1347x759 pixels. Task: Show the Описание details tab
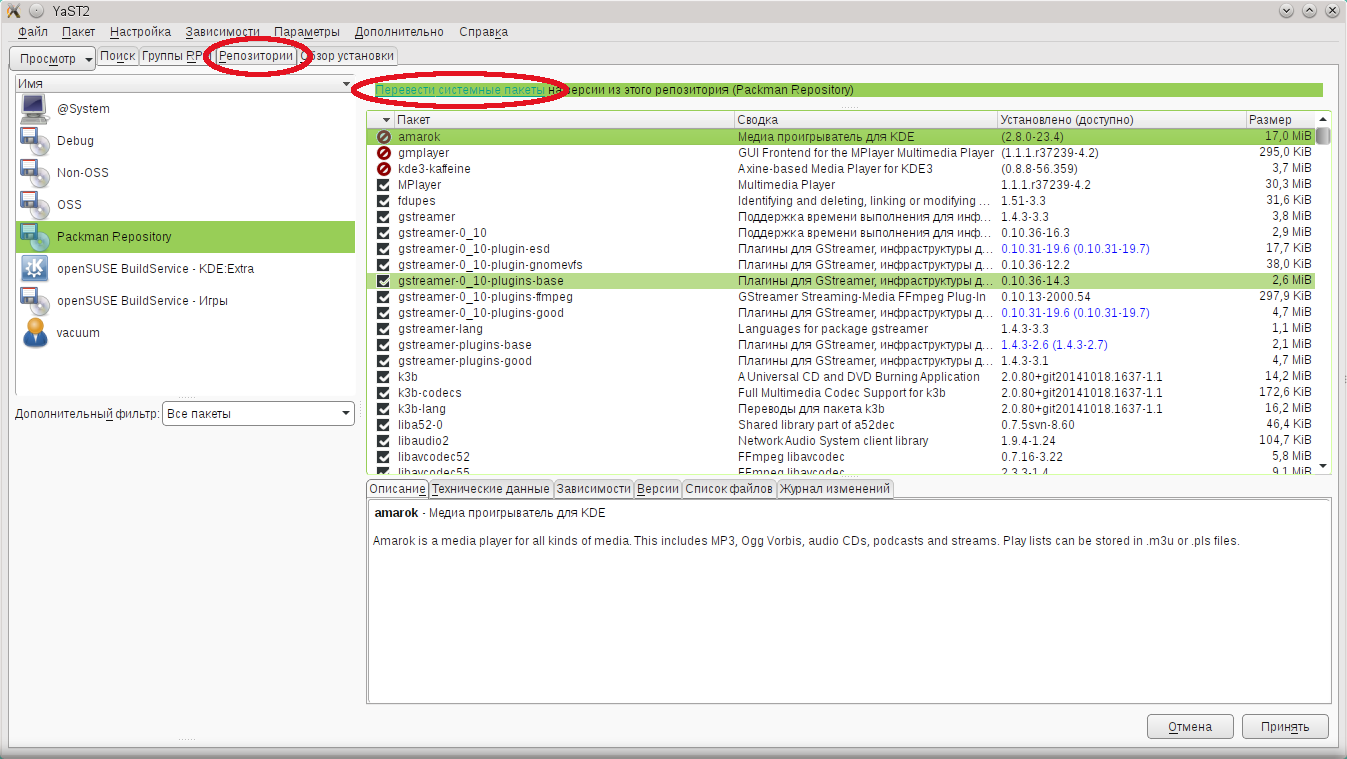pos(397,489)
